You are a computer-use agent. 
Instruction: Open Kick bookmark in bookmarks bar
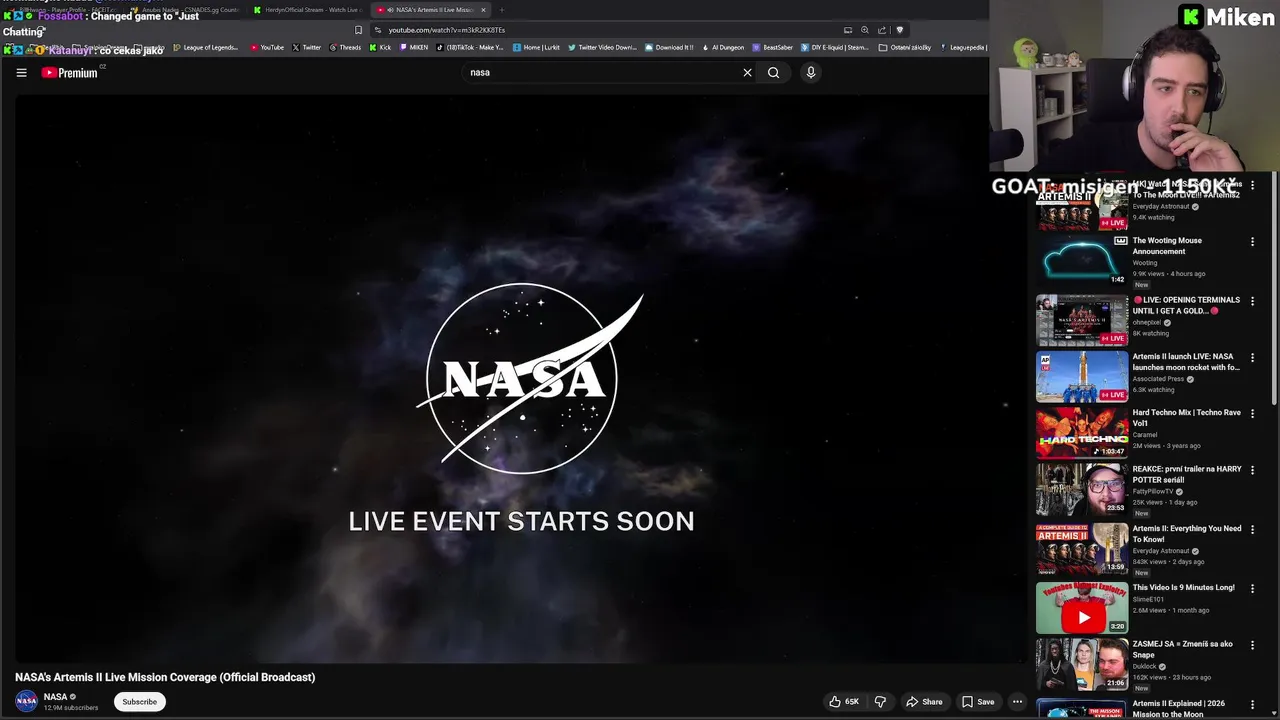tap(380, 47)
